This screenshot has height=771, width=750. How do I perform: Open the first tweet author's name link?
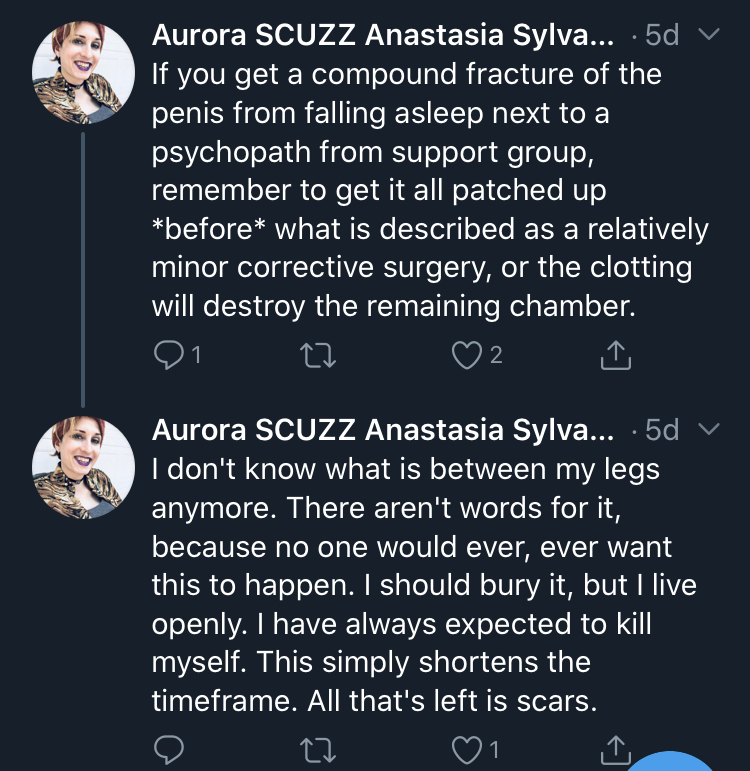383,34
